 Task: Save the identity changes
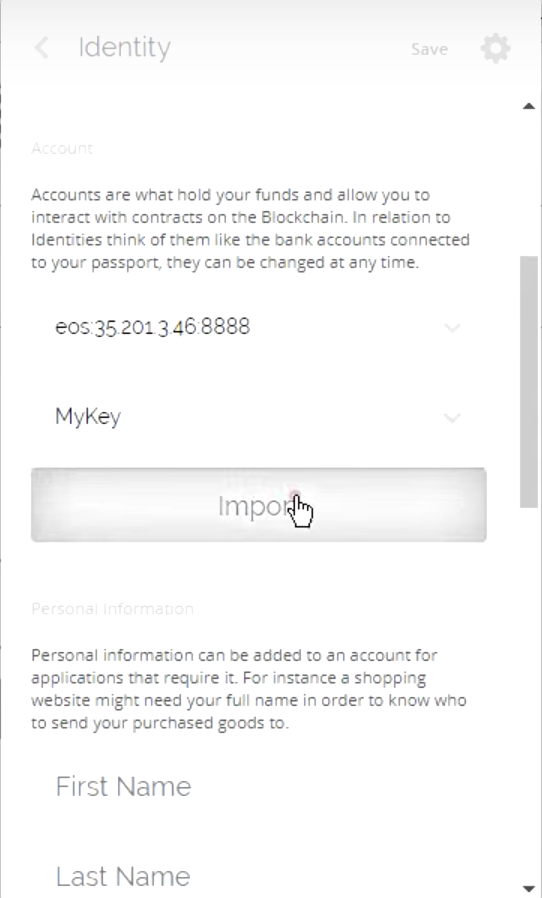tap(429, 49)
